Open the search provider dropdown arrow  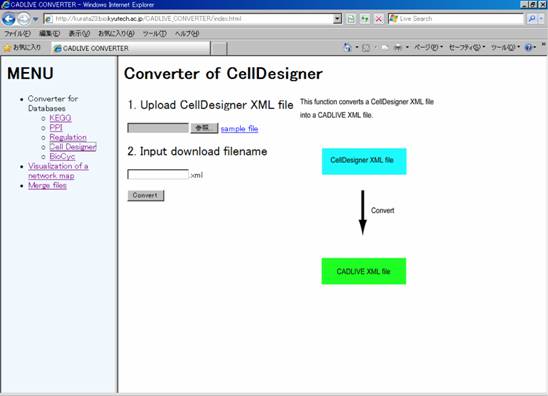tap(541, 19)
